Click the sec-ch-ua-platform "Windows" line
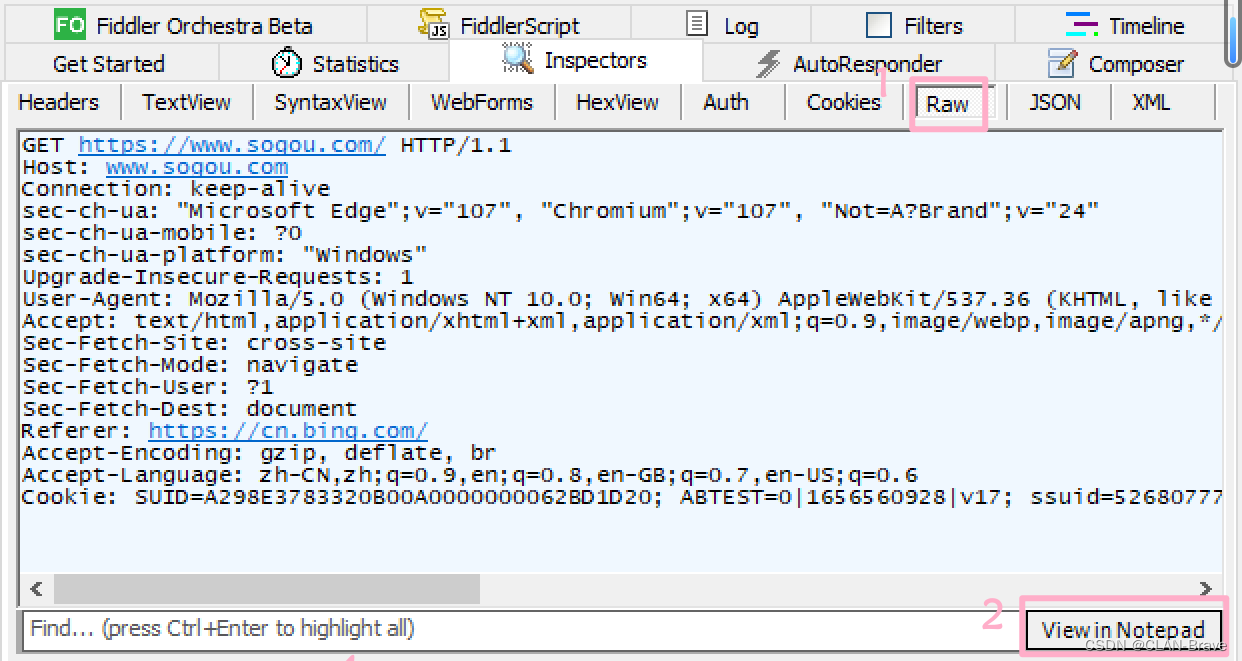This screenshot has height=661, width=1242. click(225, 255)
